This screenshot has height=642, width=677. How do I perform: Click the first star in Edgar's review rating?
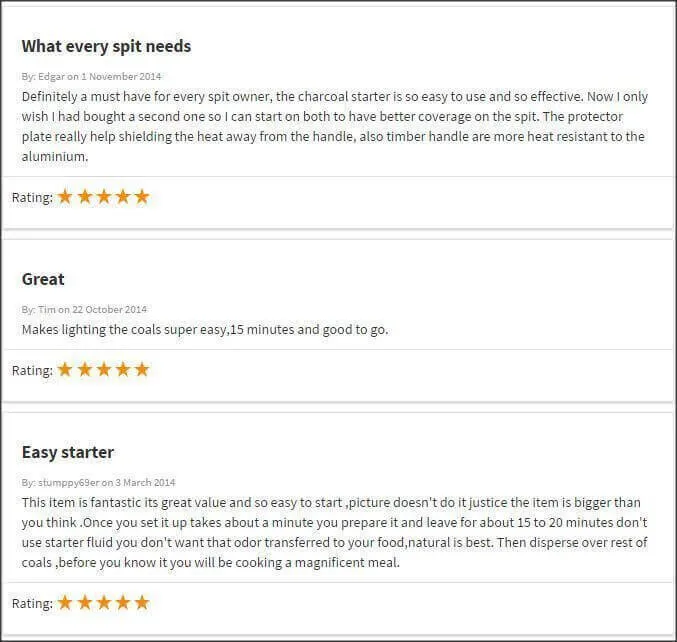tap(66, 197)
